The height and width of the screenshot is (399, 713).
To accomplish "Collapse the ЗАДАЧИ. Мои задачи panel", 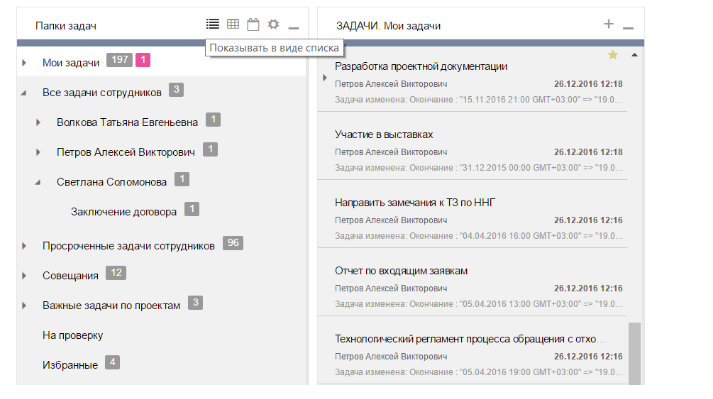I will pos(628,28).
